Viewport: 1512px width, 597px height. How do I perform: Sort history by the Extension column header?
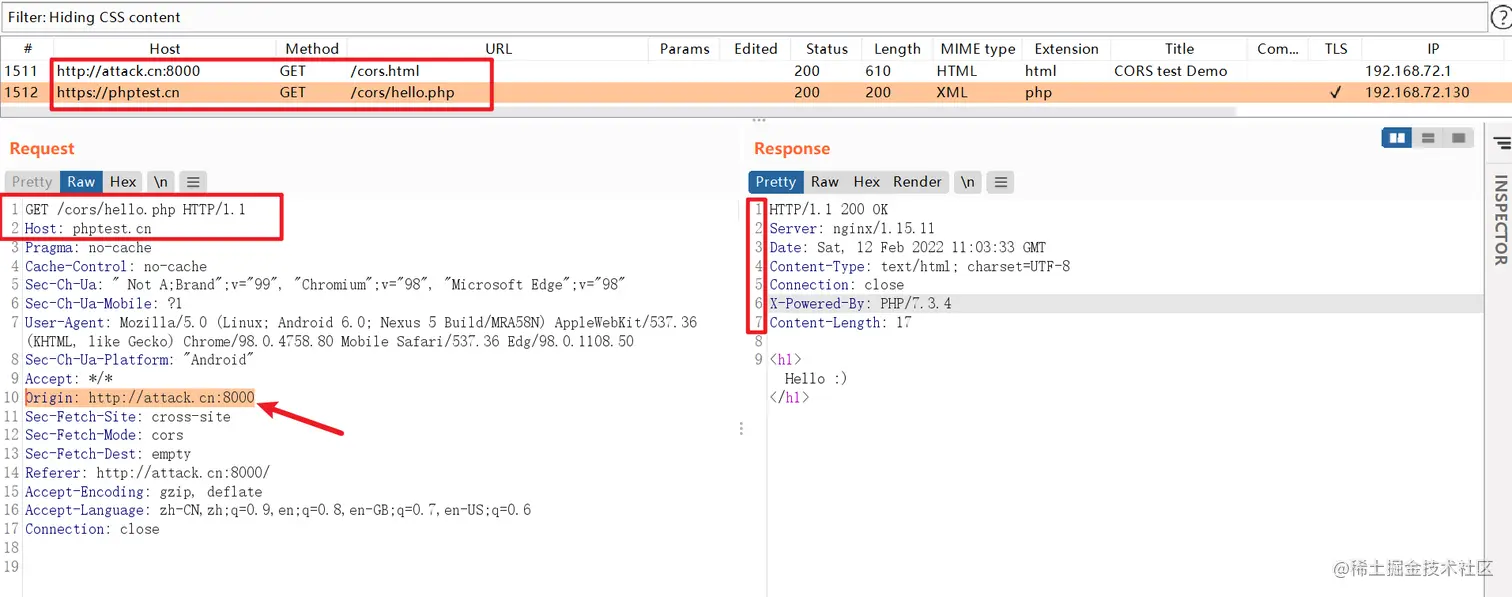tap(1066, 48)
